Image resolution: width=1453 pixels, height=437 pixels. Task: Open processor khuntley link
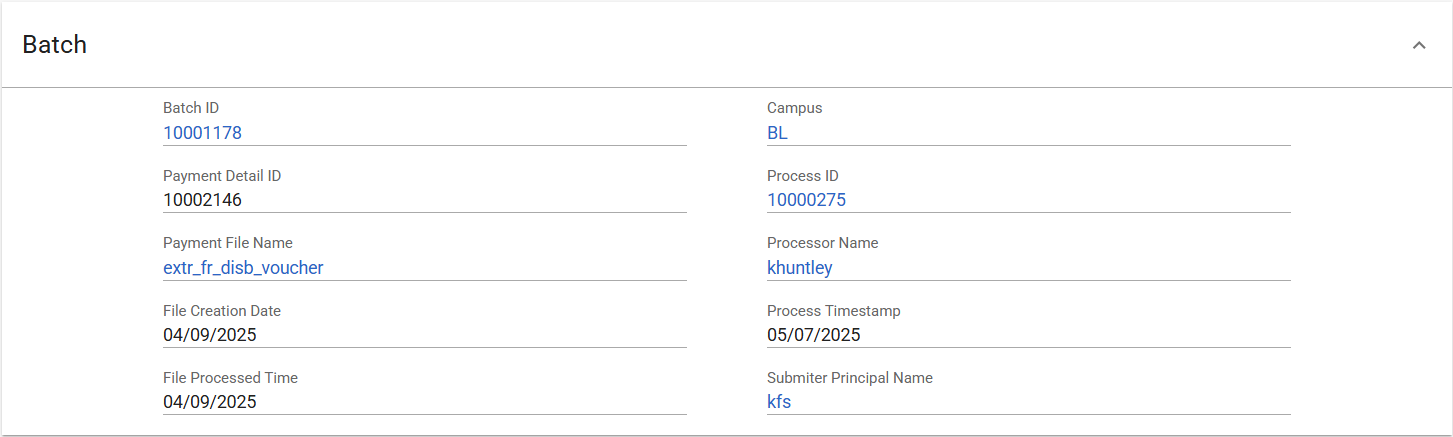coord(800,268)
